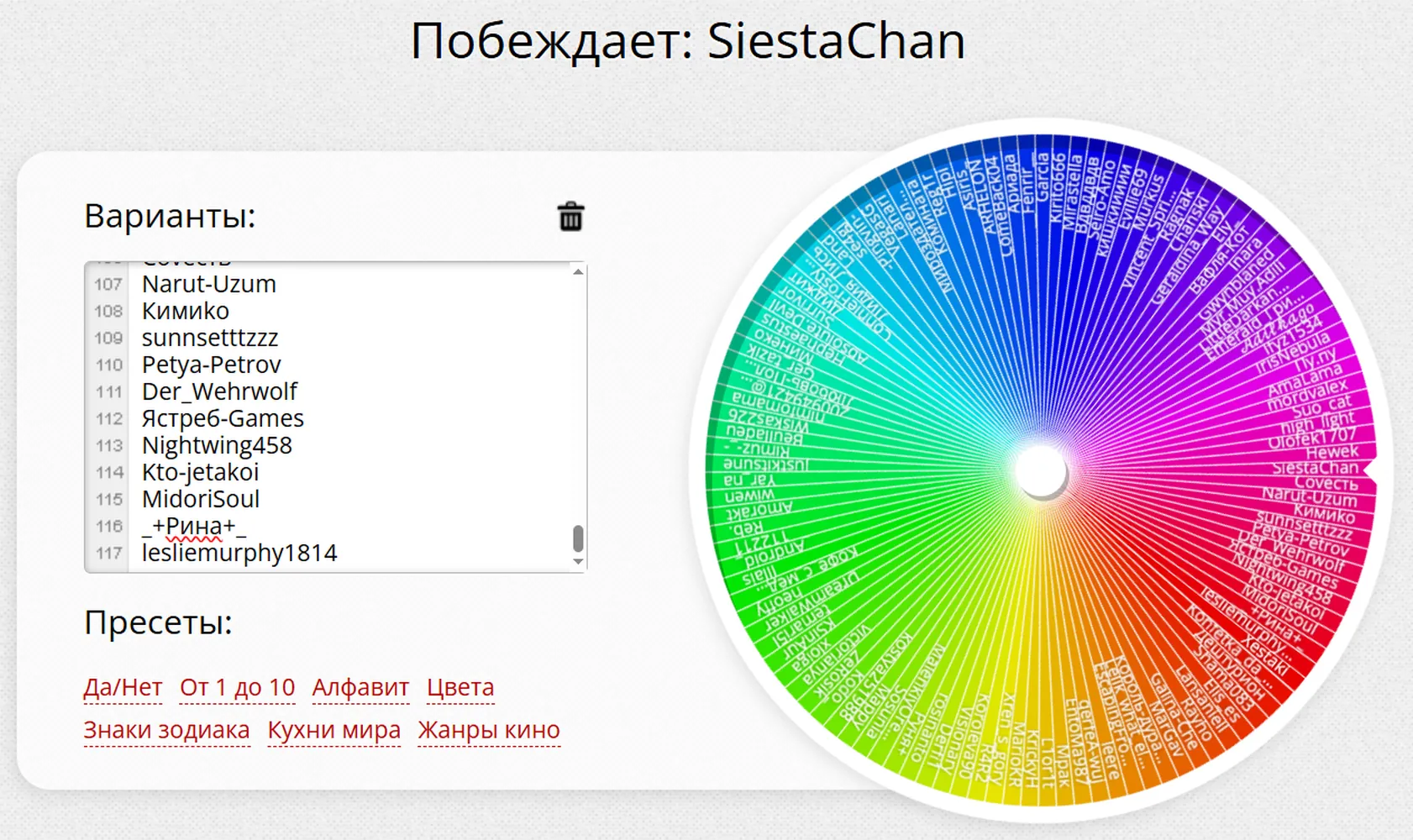Choose the Алфавит preset

[x=360, y=687]
